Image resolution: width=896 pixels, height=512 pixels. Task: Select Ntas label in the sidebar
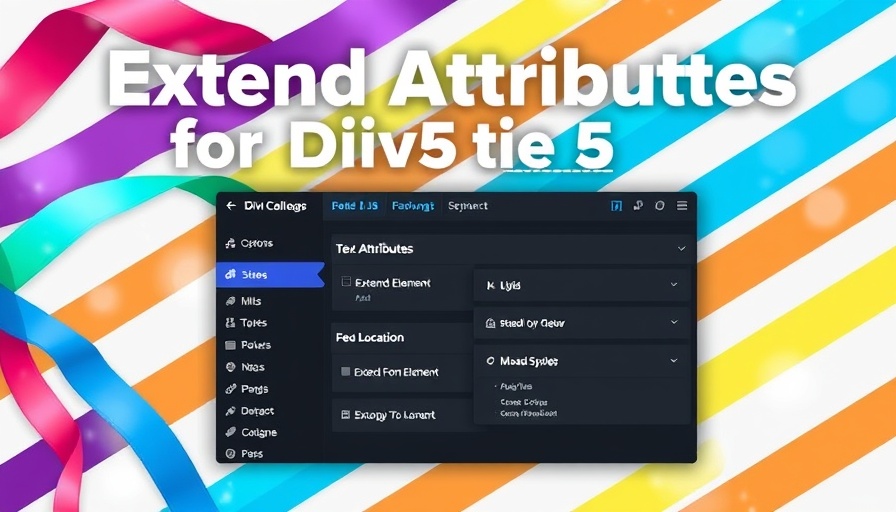coord(253,367)
